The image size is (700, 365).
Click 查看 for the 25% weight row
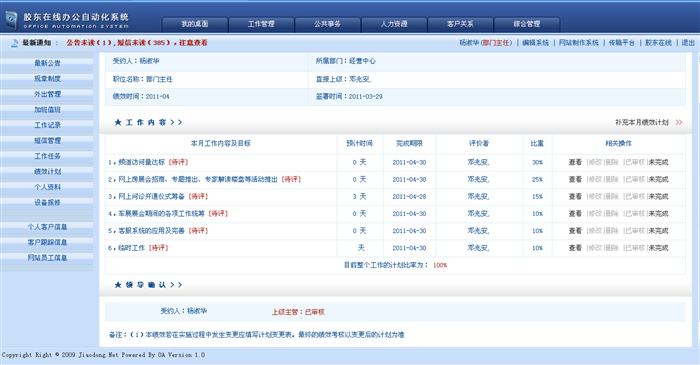tap(575, 179)
